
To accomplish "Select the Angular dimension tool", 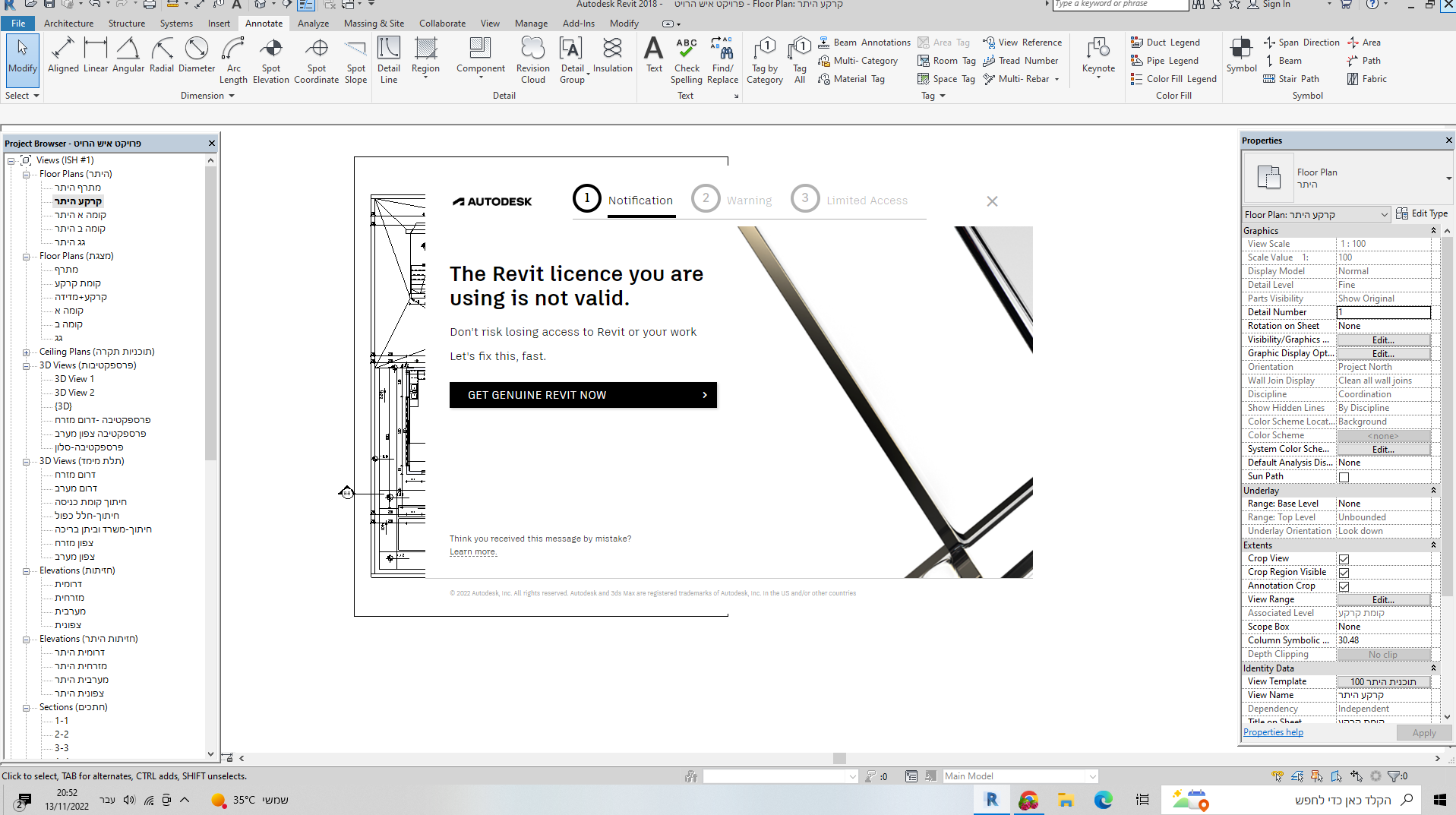I will [x=128, y=56].
